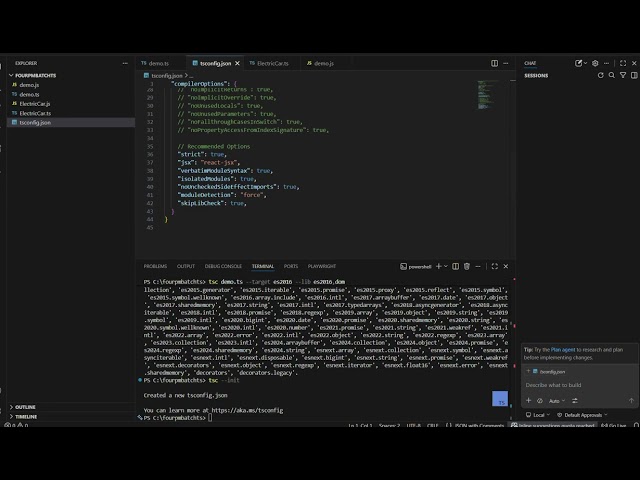Screen dimensions: 640x480
Task: Maximize the chat panel
Action: tap(623, 63)
